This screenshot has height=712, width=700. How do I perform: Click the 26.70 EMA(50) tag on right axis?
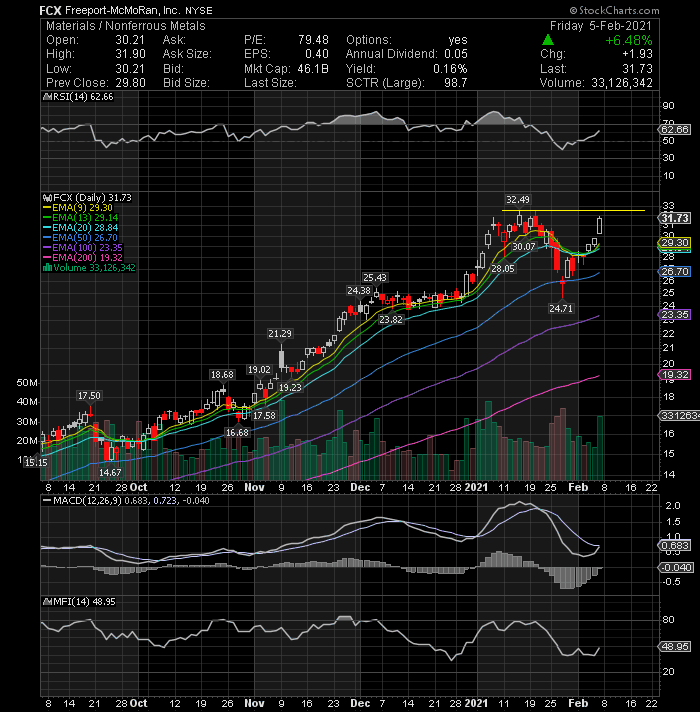click(x=674, y=272)
